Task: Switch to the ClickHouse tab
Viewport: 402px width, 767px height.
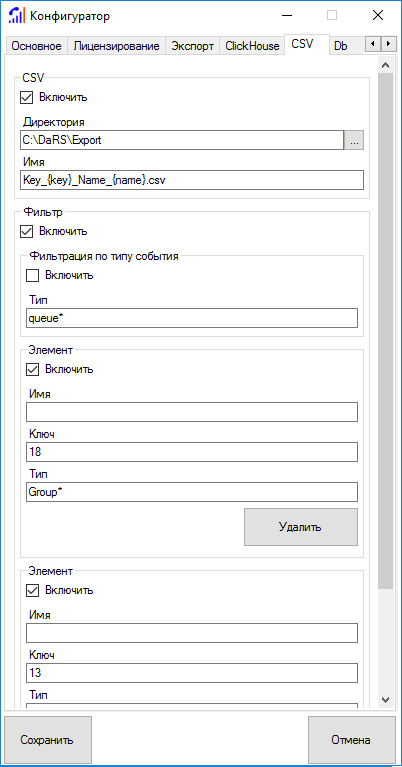Action: tap(252, 46)
